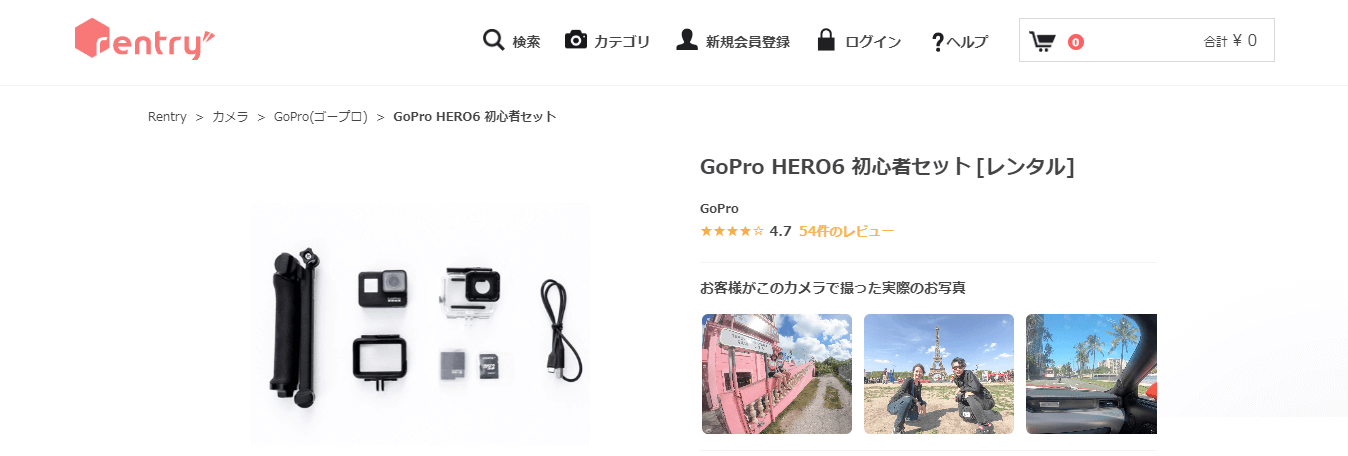Click the question mark help icon
This screenshot has height=456, width=1348.
point(937,42)
